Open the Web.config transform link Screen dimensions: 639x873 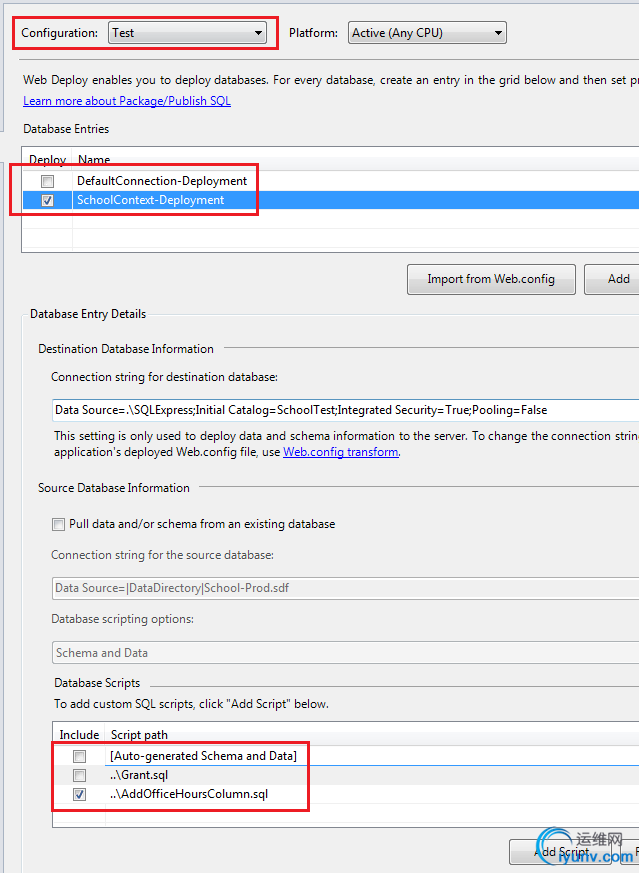(x=341, y=452)
